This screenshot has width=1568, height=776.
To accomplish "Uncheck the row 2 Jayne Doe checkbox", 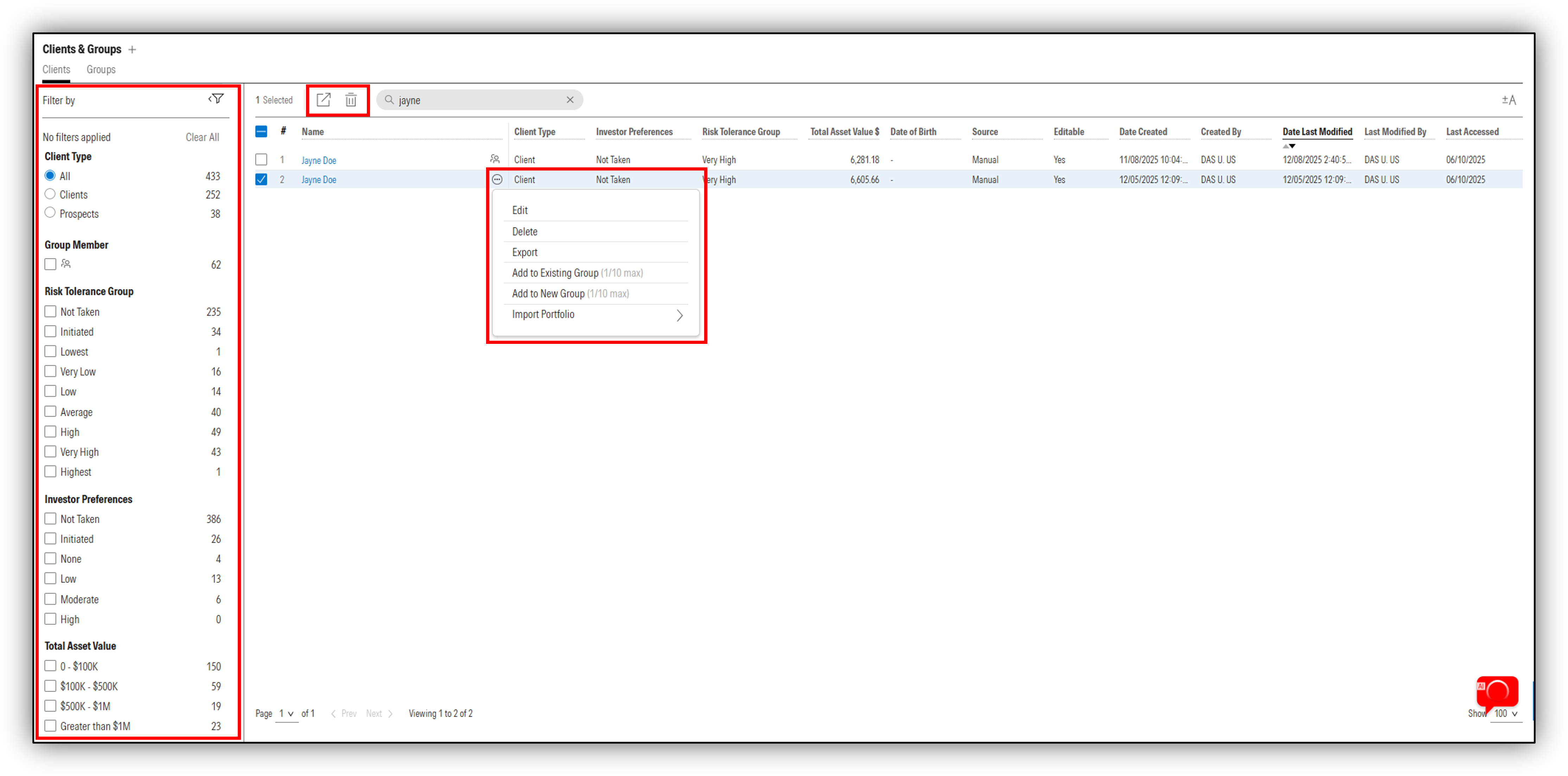I will [261, 180].
